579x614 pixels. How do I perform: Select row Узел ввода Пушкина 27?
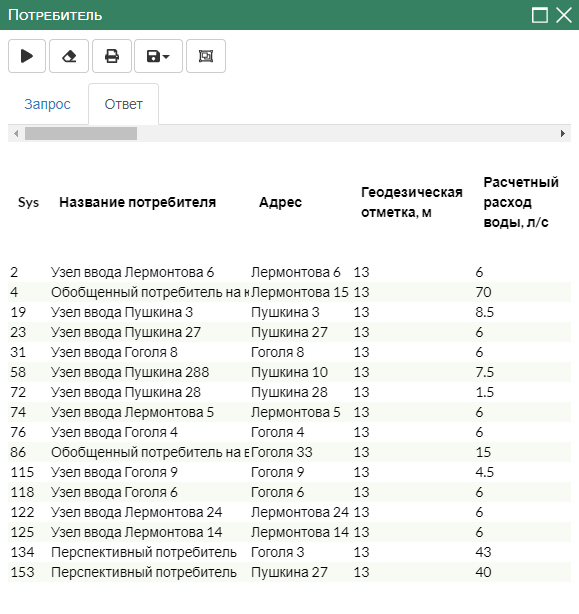point(289,332)
